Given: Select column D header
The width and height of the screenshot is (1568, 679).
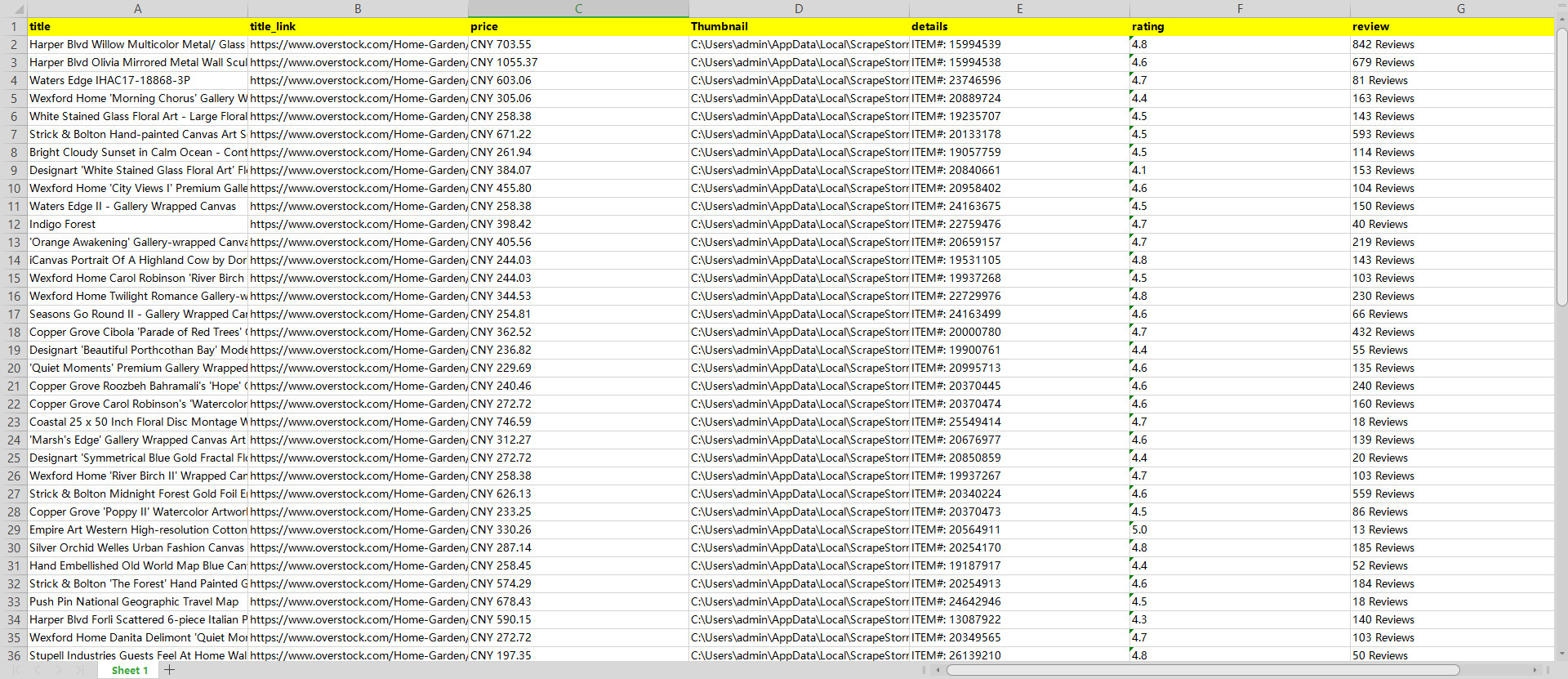Looking at the screenshot, I should point(799,9).
